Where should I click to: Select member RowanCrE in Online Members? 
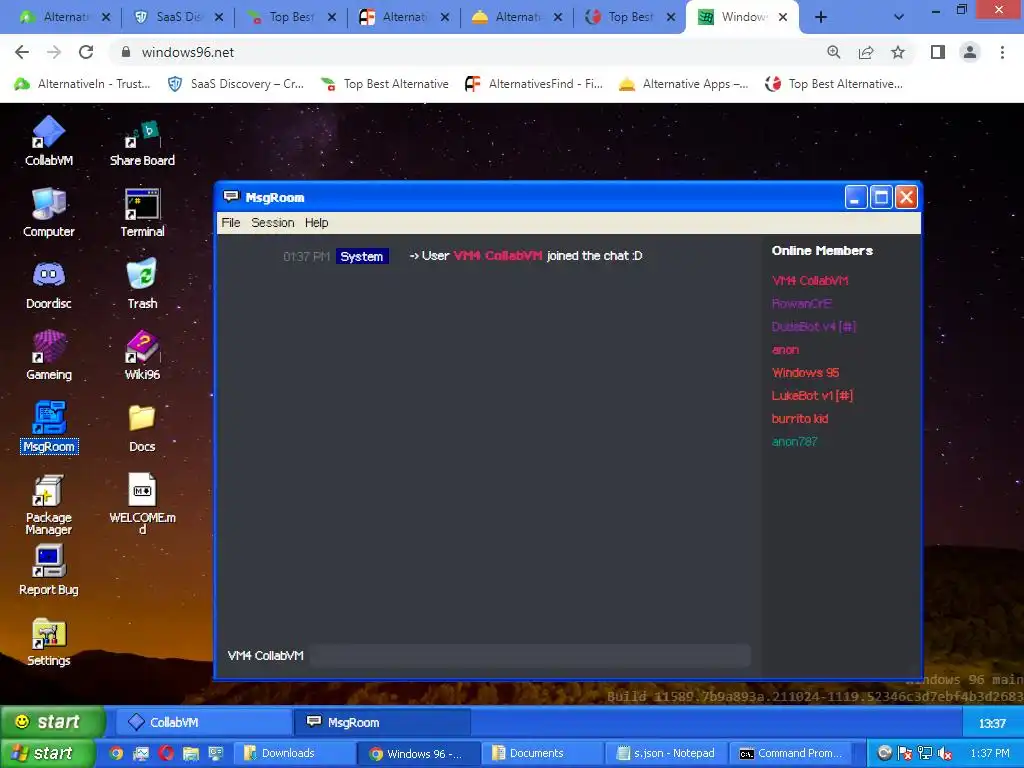tap(801, 304)
